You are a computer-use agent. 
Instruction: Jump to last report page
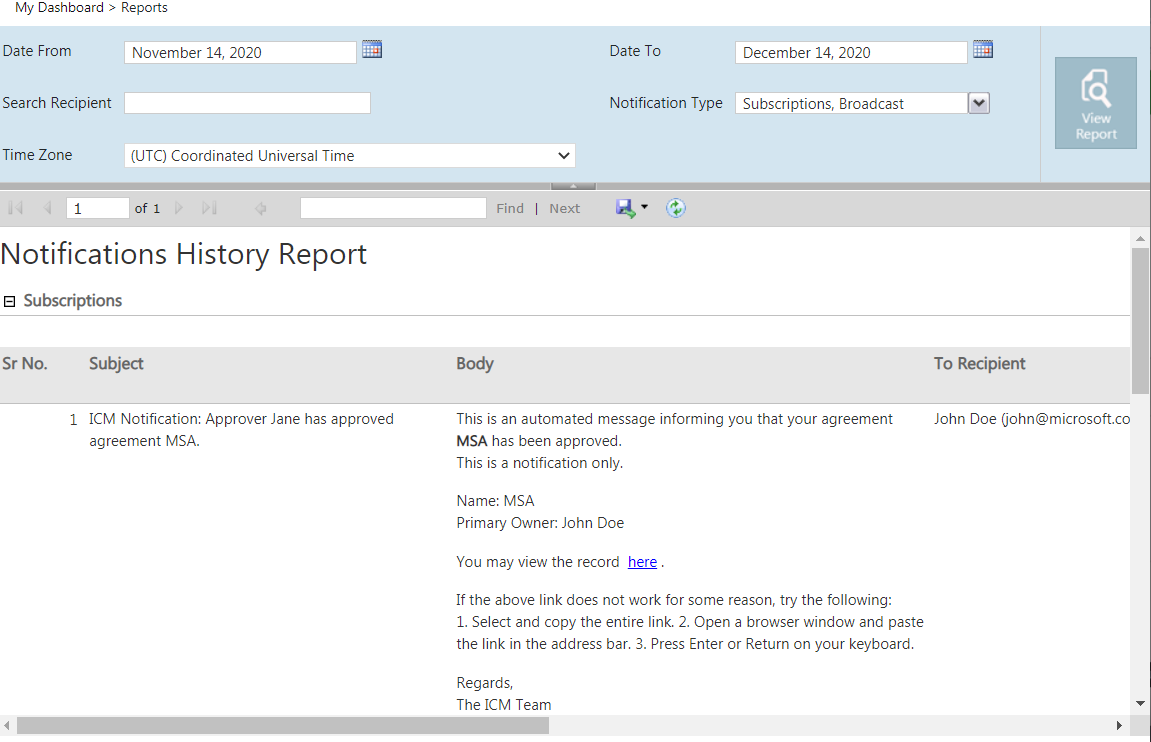tap(209, 208)
